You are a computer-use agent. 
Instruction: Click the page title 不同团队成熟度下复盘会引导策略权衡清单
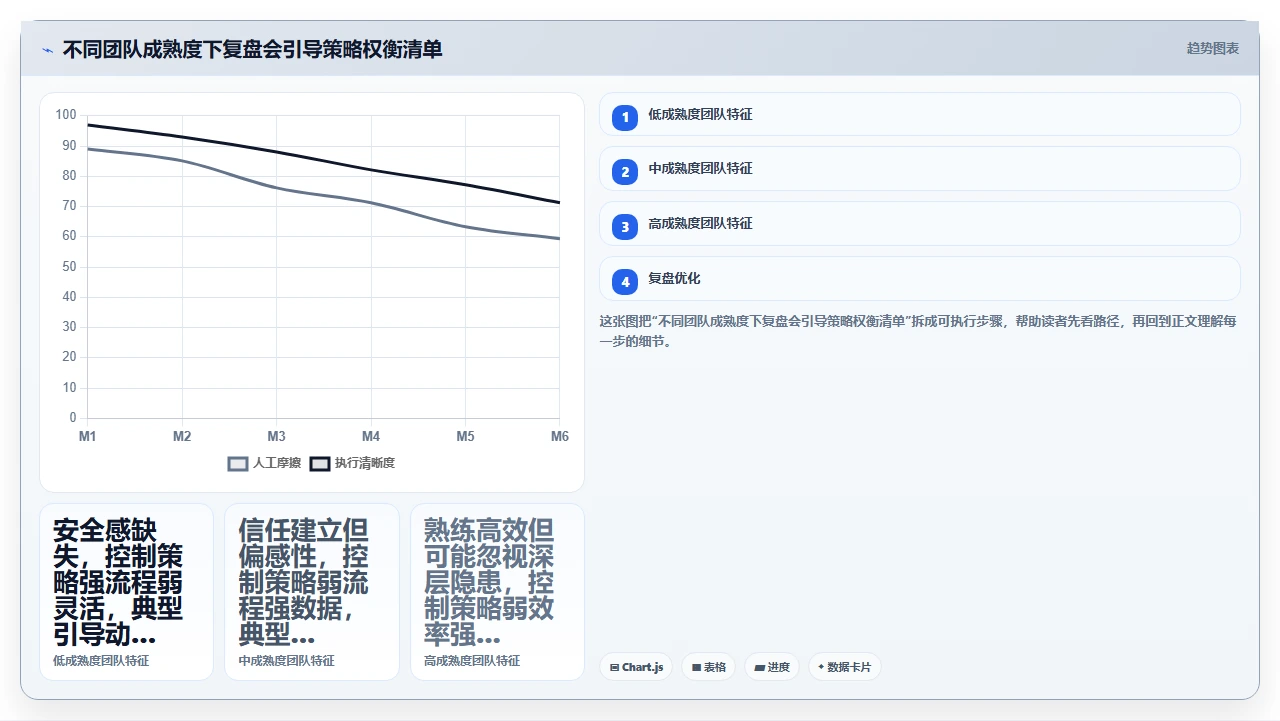click(x=252, y=48)
